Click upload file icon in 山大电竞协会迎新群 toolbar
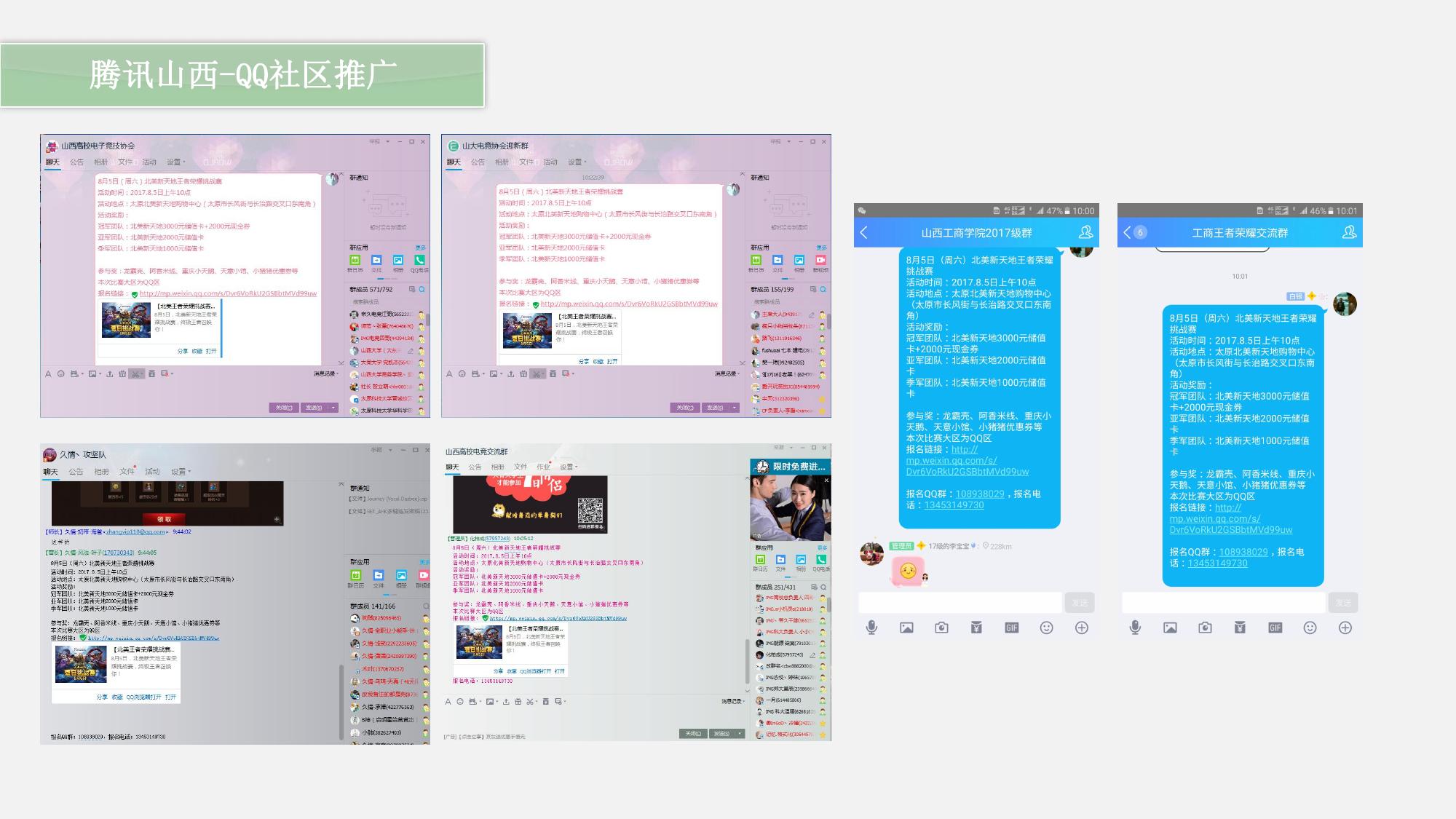 [x=511, y=374]
